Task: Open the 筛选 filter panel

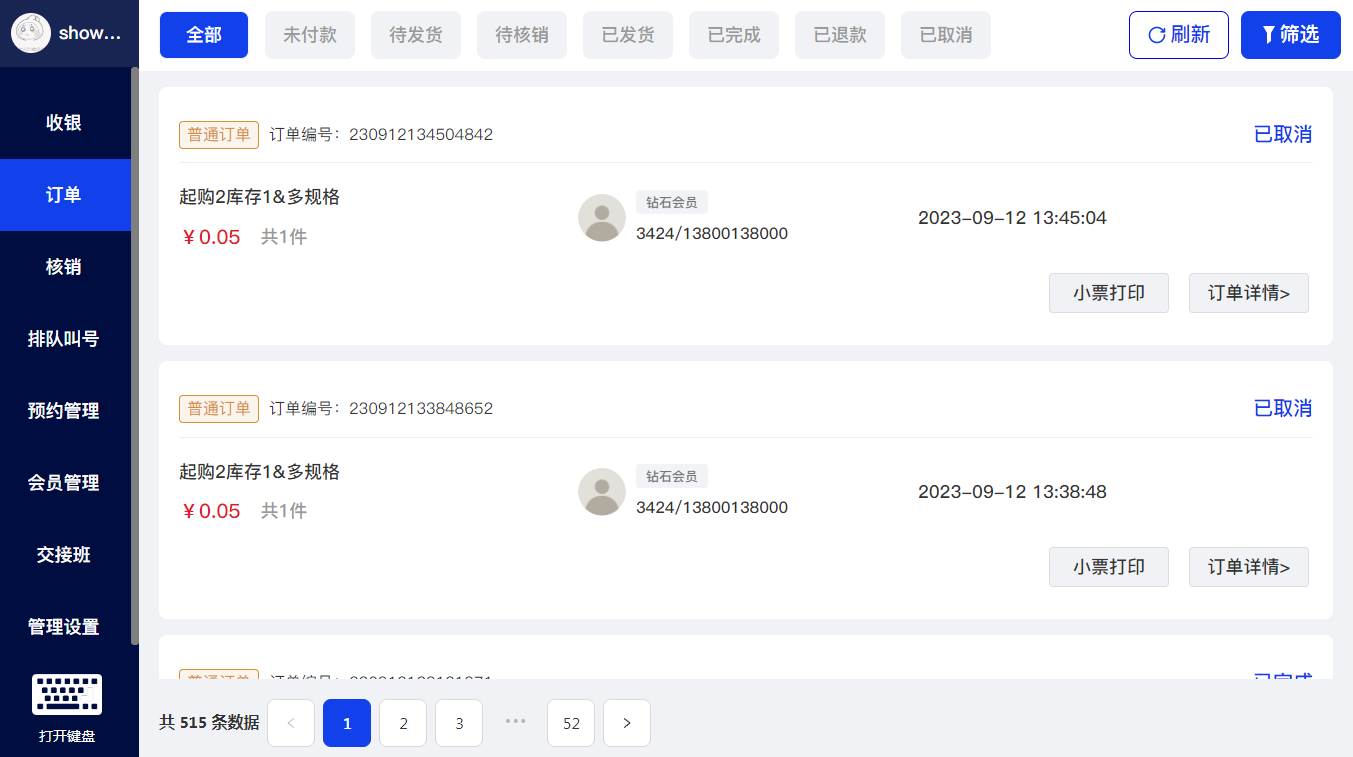Action: 1290,34
